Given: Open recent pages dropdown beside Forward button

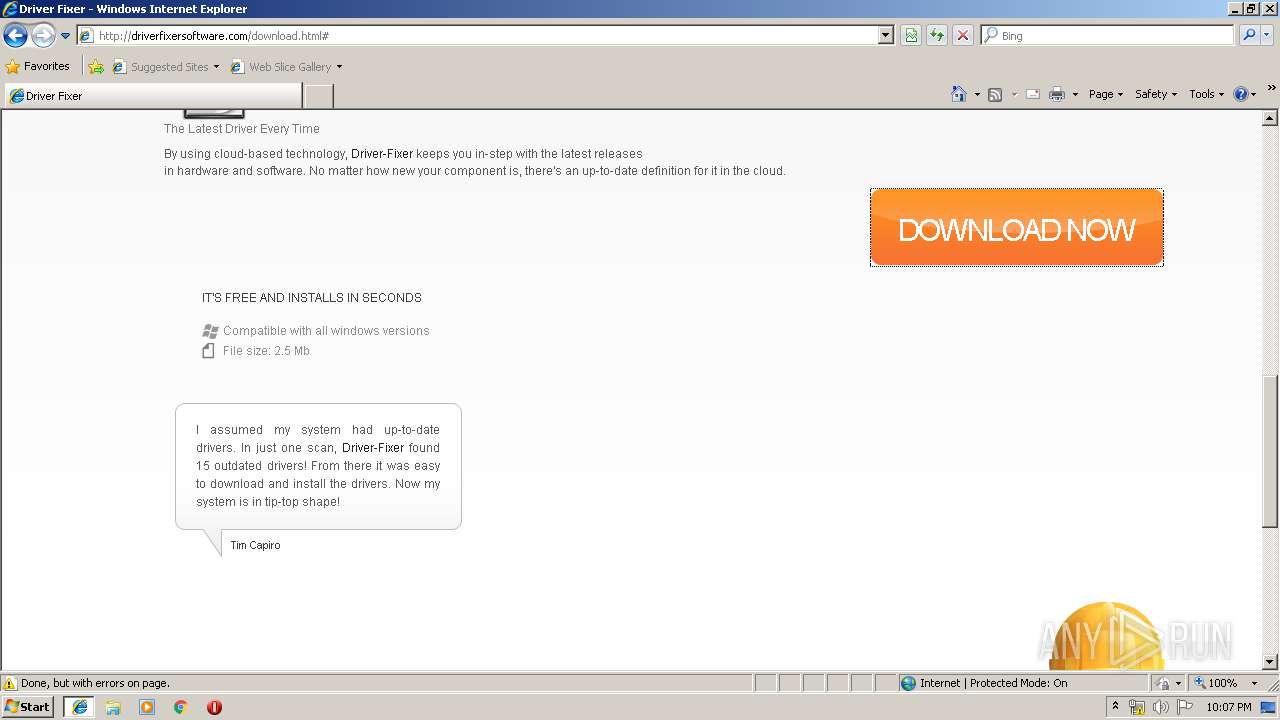Looking at the screenshot, I should tap(65, 36).
